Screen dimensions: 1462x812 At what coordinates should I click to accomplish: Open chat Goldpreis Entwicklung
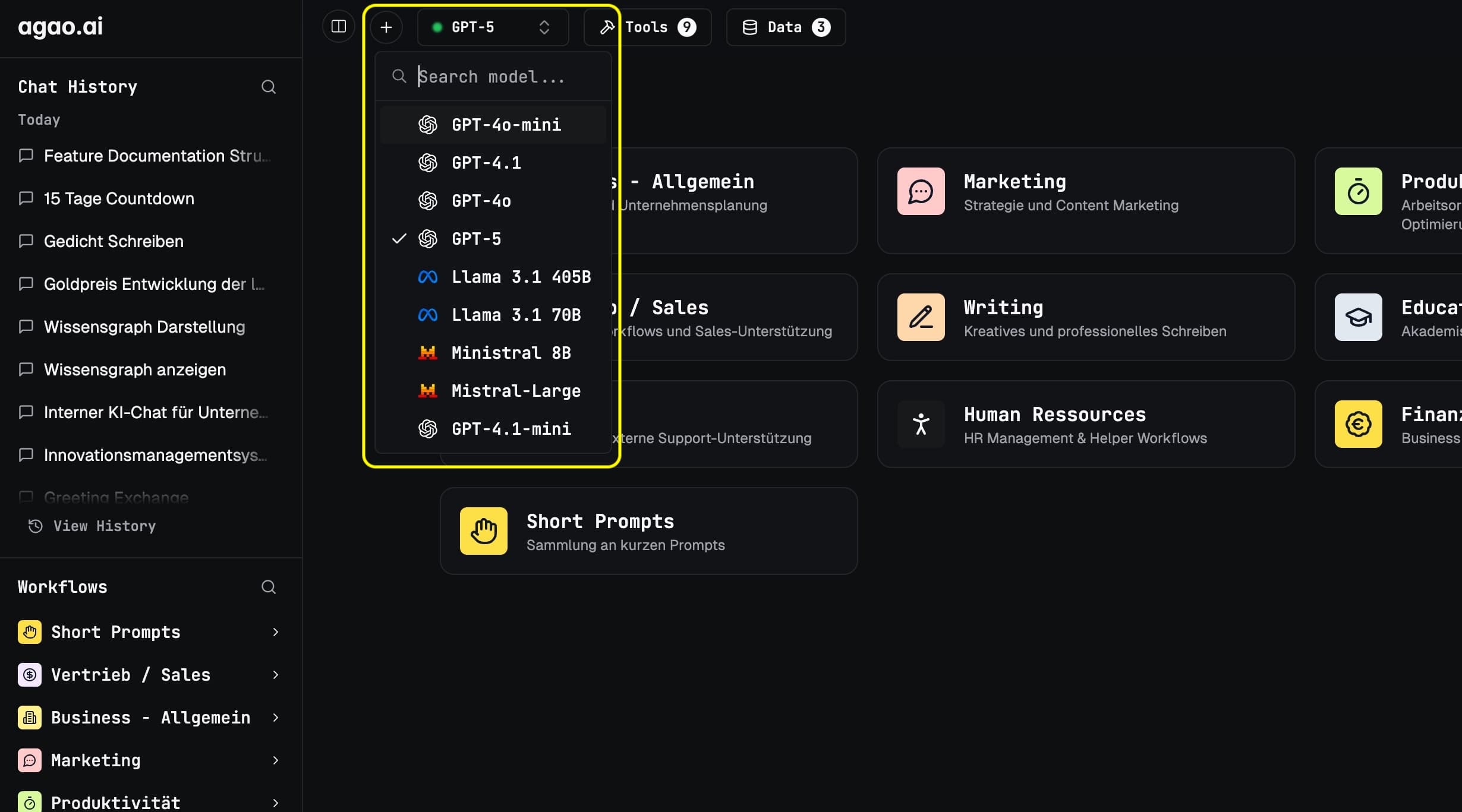(145, 284)
